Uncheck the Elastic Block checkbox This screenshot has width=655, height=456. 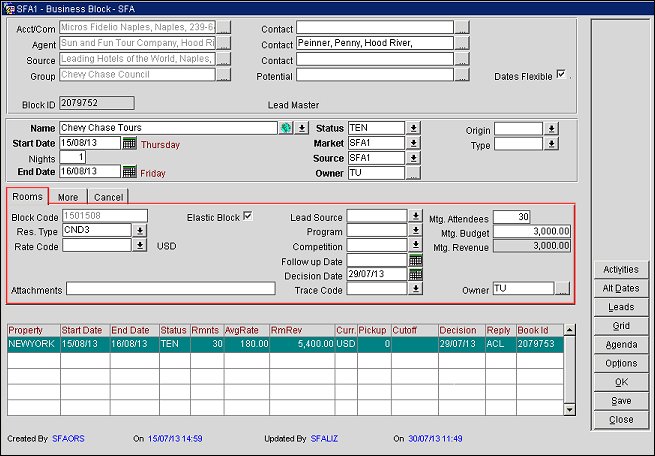pyautogui.click(x=247, y=216)
